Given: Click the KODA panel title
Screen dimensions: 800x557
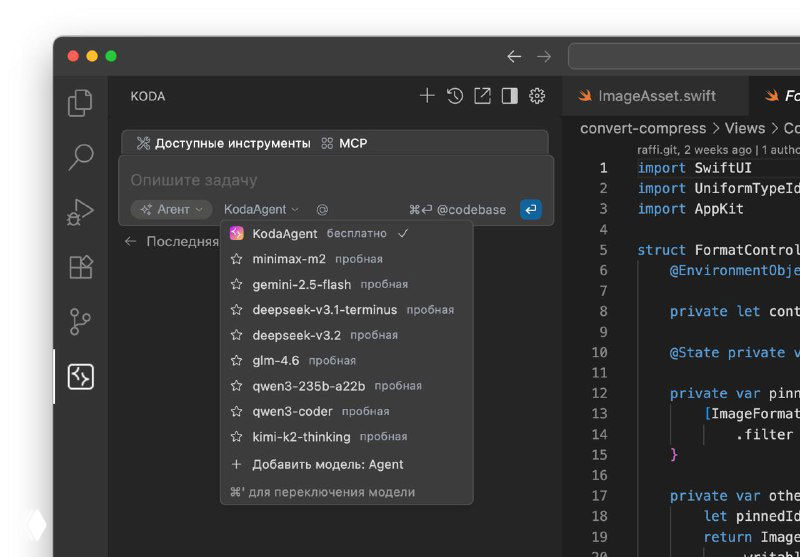Looking at the screenshot, I should pos(148,96).
